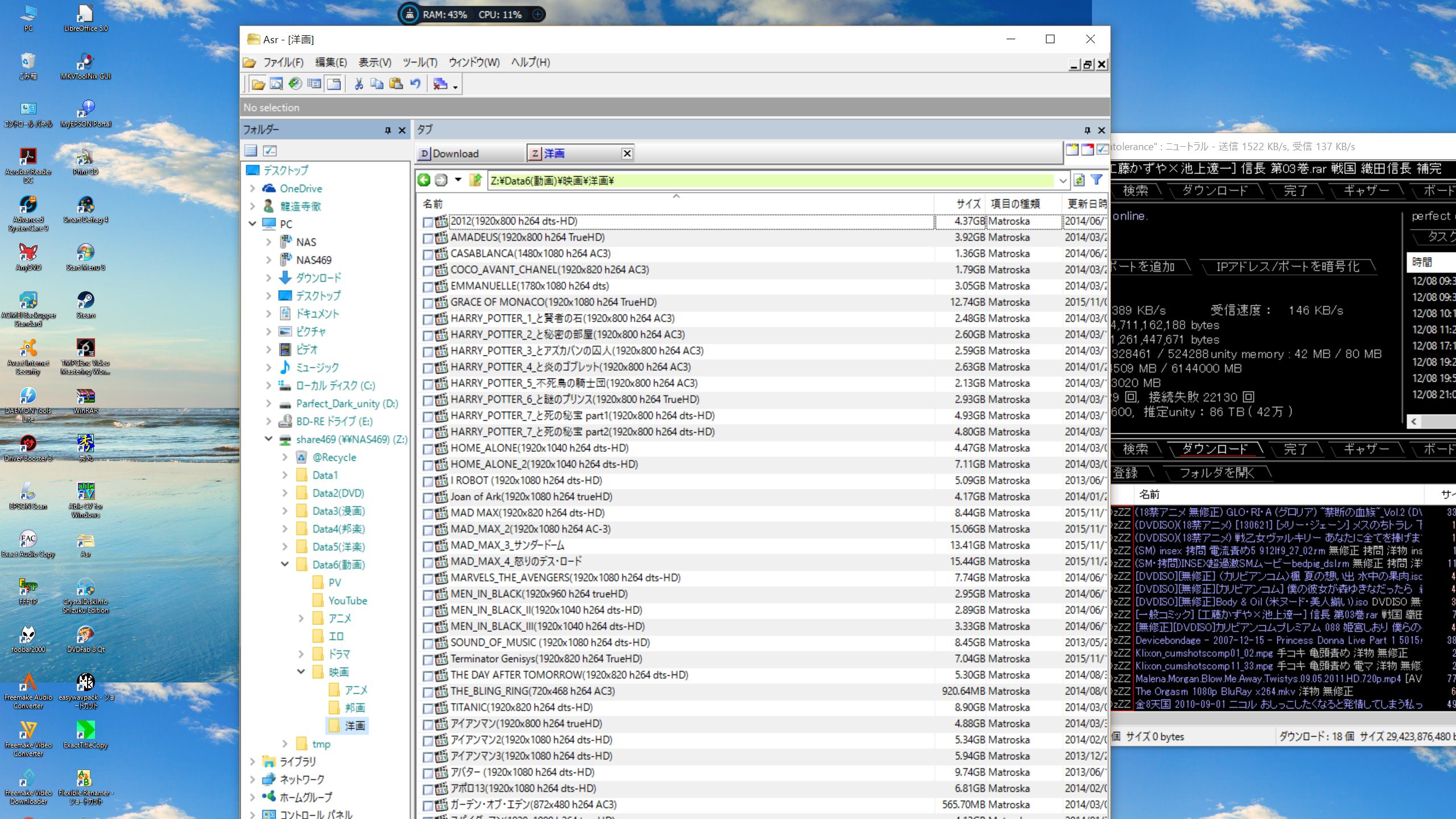Tick the CASABLANCA file checkbox
This screenshot has height=819, width=1456.
(428, 254)
